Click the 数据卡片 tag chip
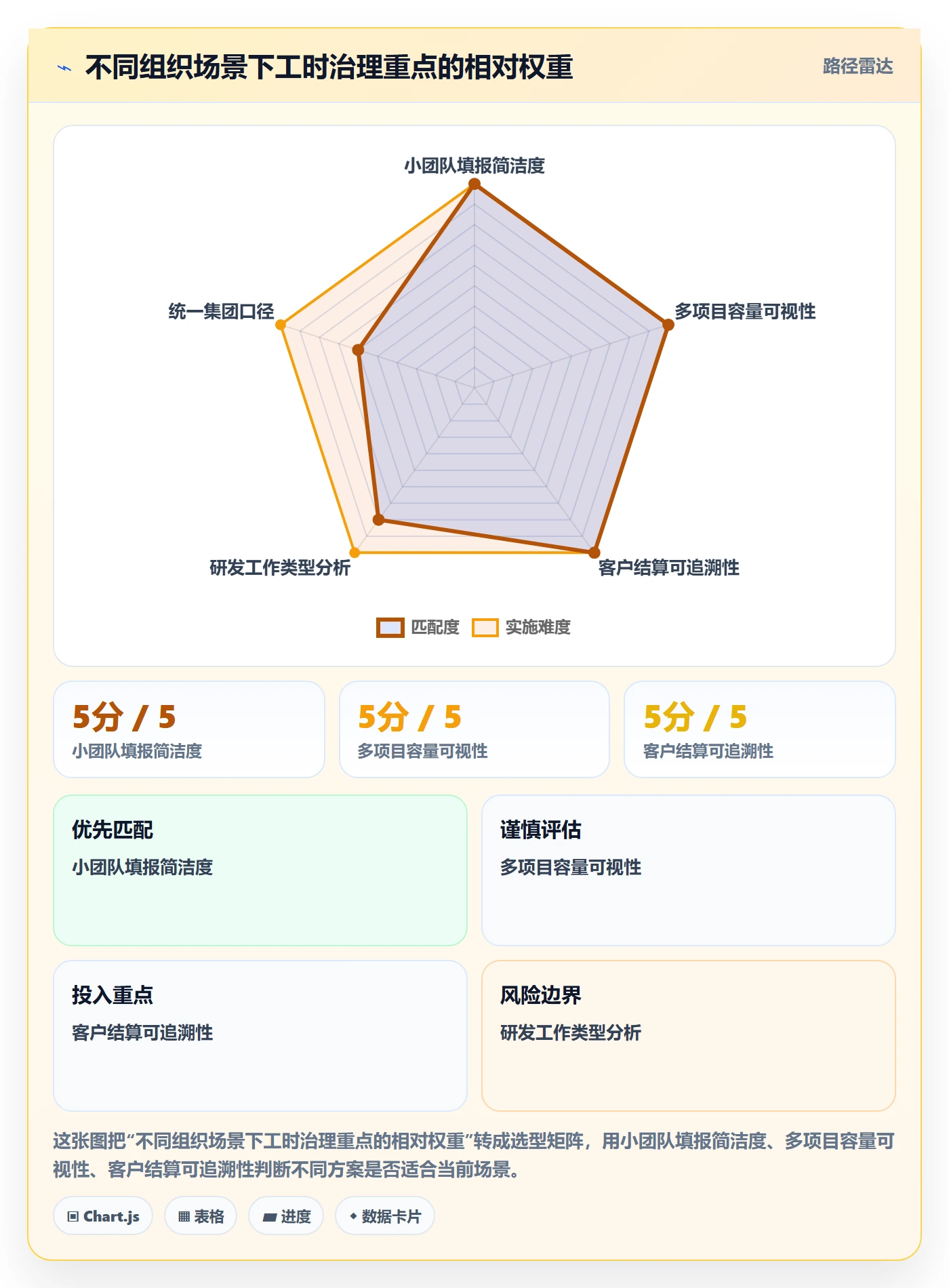 tap(385, 1216)
